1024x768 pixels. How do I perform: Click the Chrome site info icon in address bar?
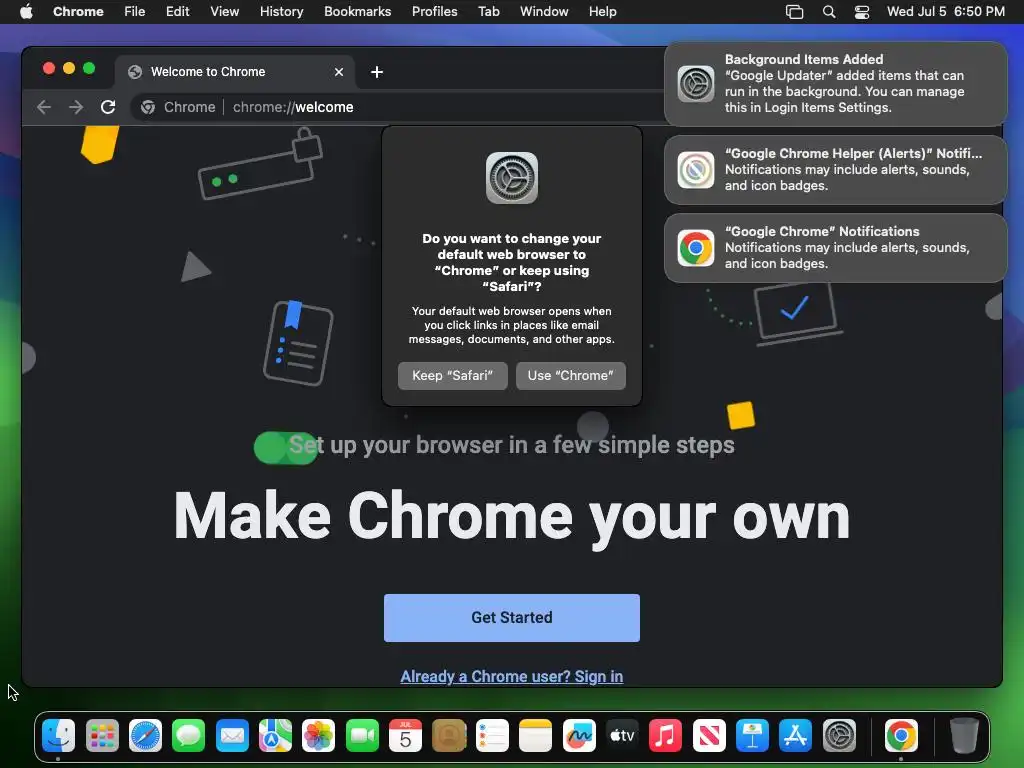pos(148,107)
